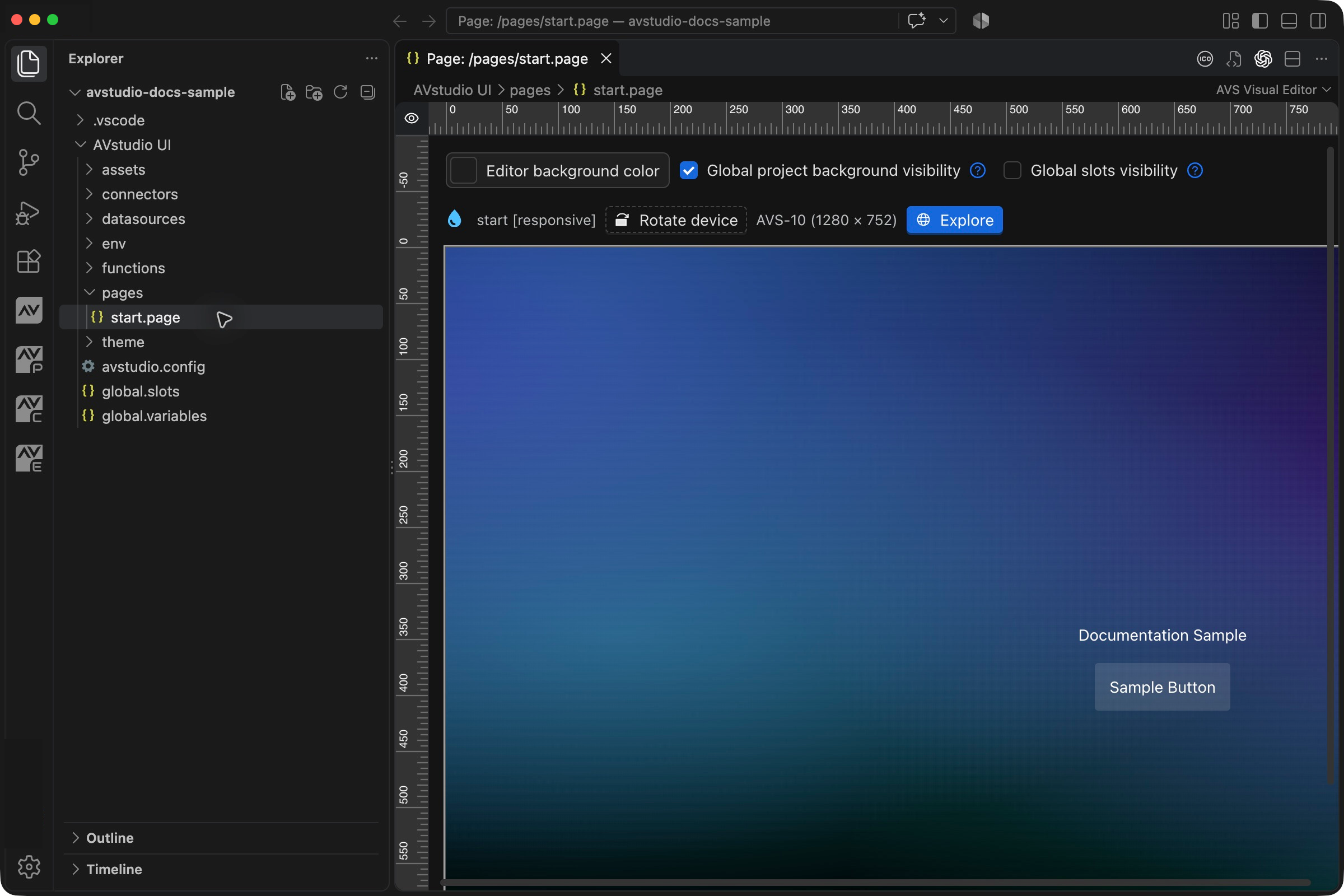Image resolution: width=1344 pixels, height=896 pixels.
Task: Click the Sample Button on canvas
Action: (x=1161, y=687)
